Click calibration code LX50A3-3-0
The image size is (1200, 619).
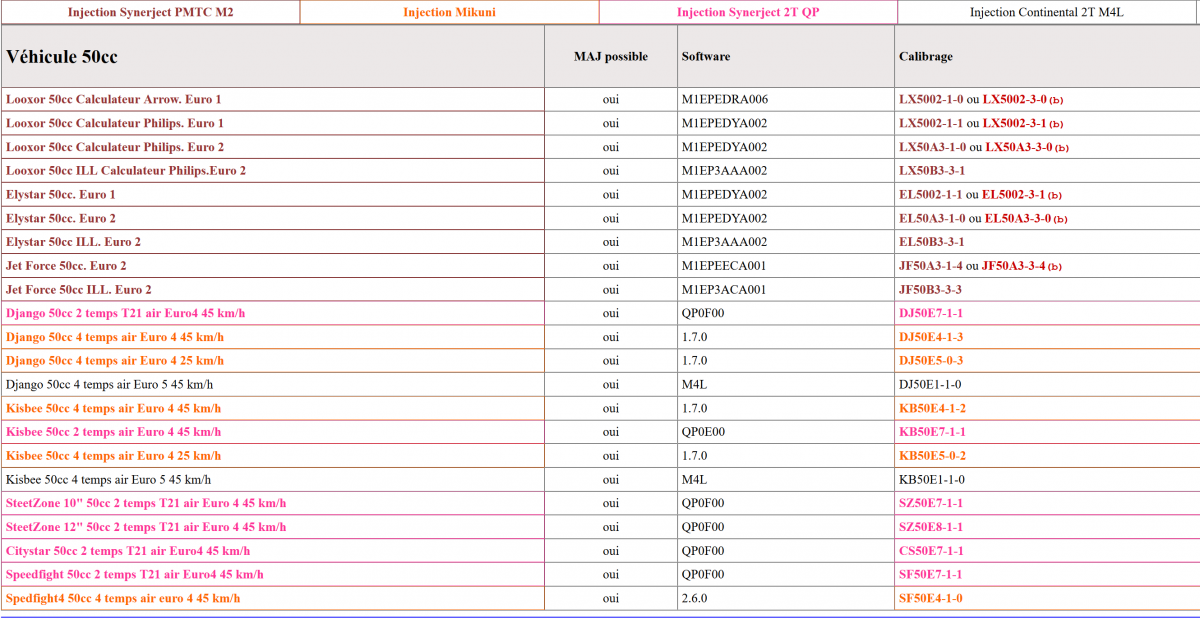[1019, 147]
